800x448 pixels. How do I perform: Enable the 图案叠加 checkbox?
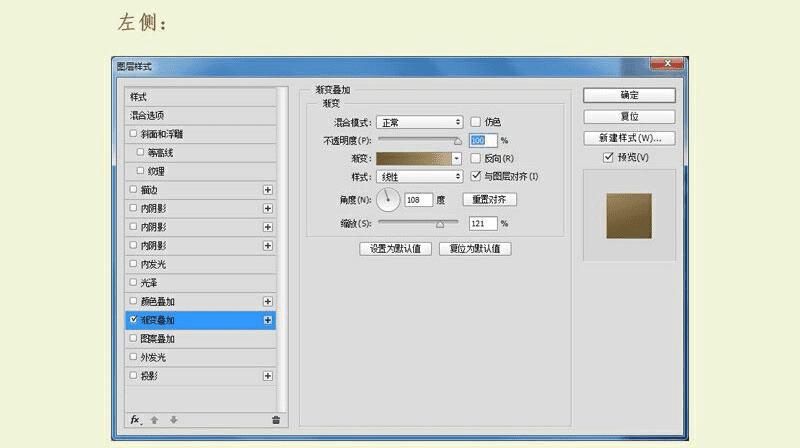point(133,338)
